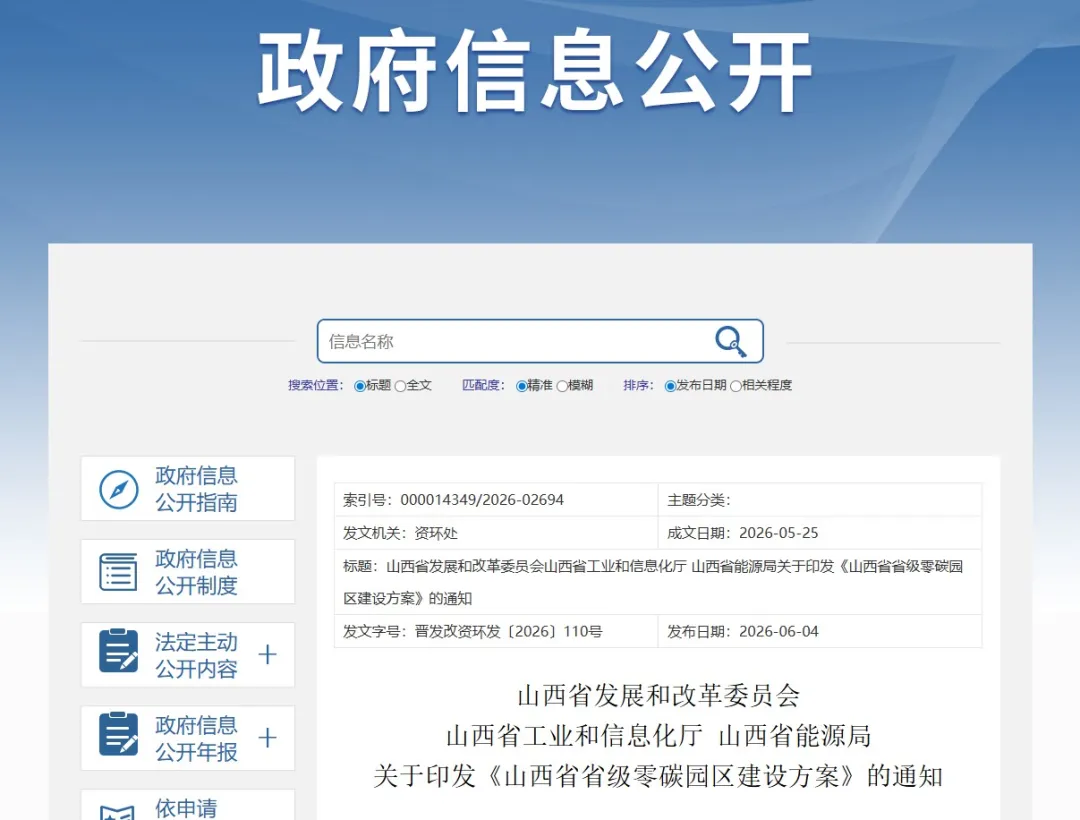Sort by 发布日期 radio button
Image resolution: width=1080 pixels, height=820 pixels.
pyautogui.click(x=670, y=386)
